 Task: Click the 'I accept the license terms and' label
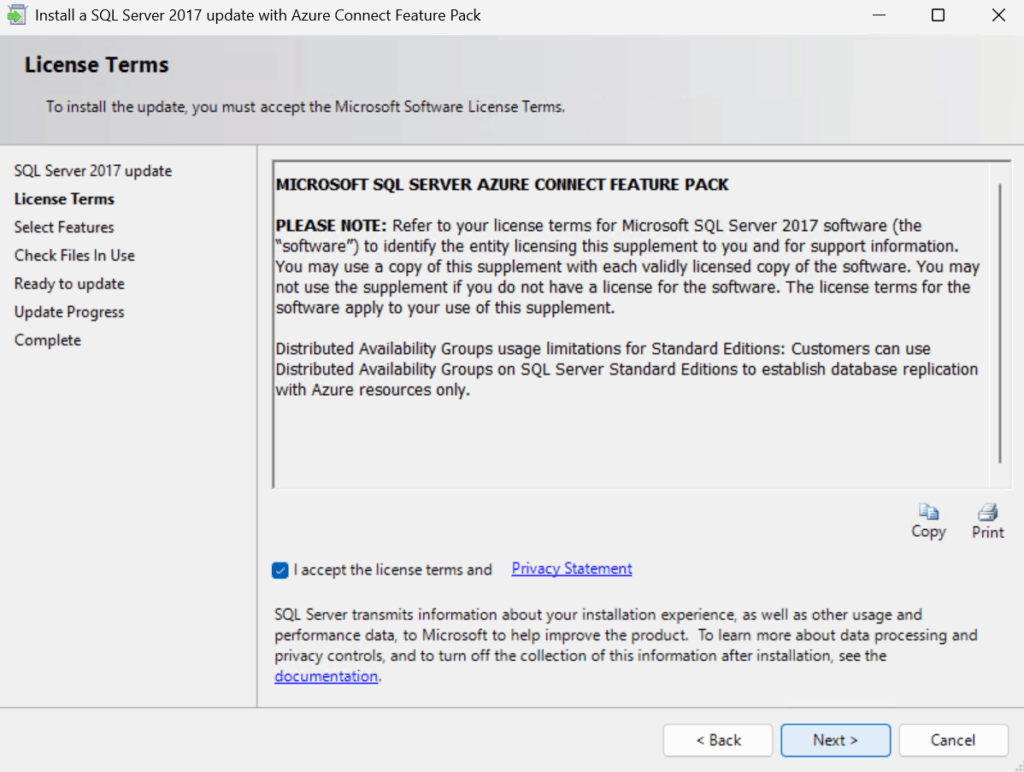[392, 570]
